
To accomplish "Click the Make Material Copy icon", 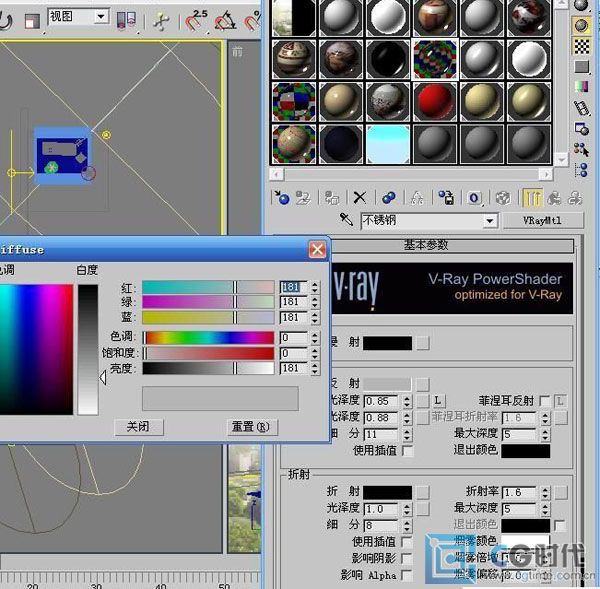I will click(389, 198).
